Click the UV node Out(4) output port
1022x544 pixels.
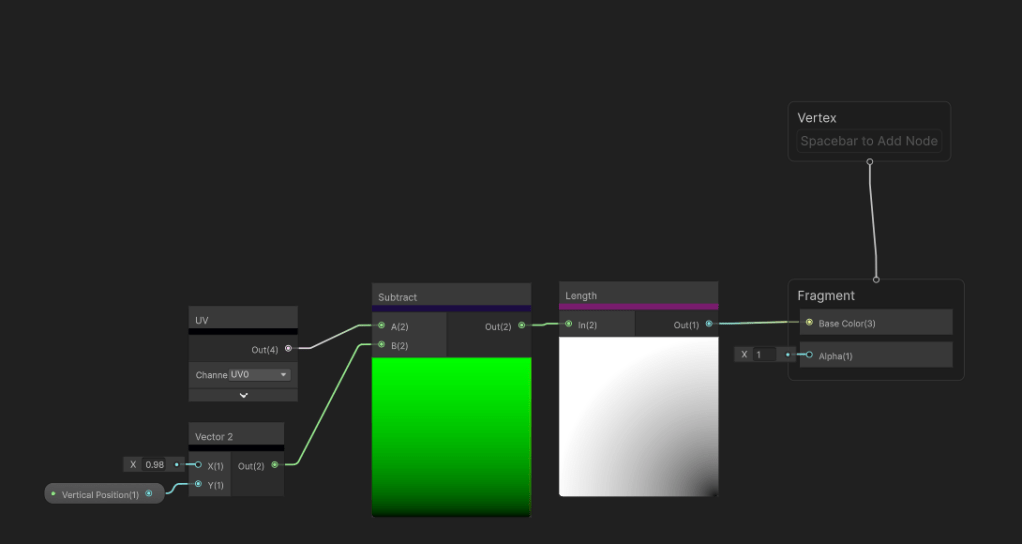coord(288,349)
